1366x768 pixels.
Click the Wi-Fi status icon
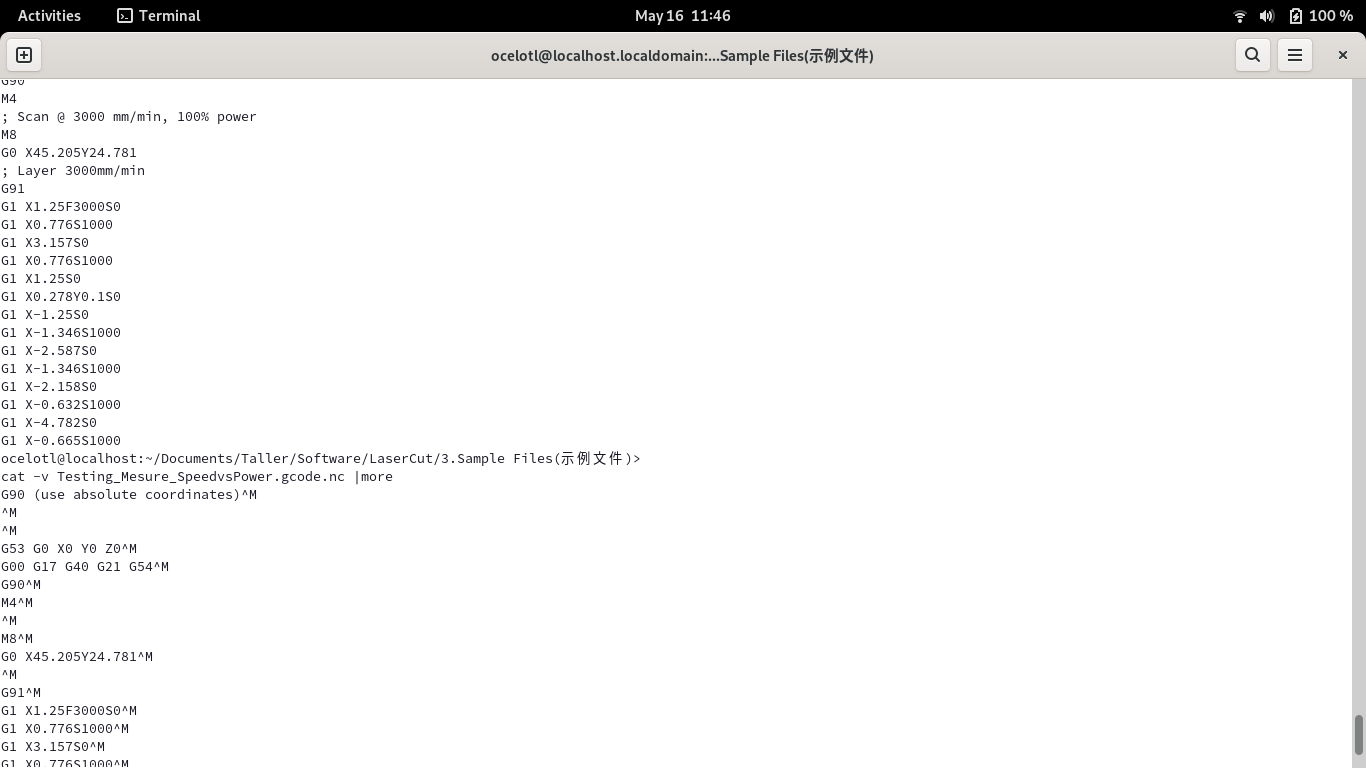coord(1240,16)
